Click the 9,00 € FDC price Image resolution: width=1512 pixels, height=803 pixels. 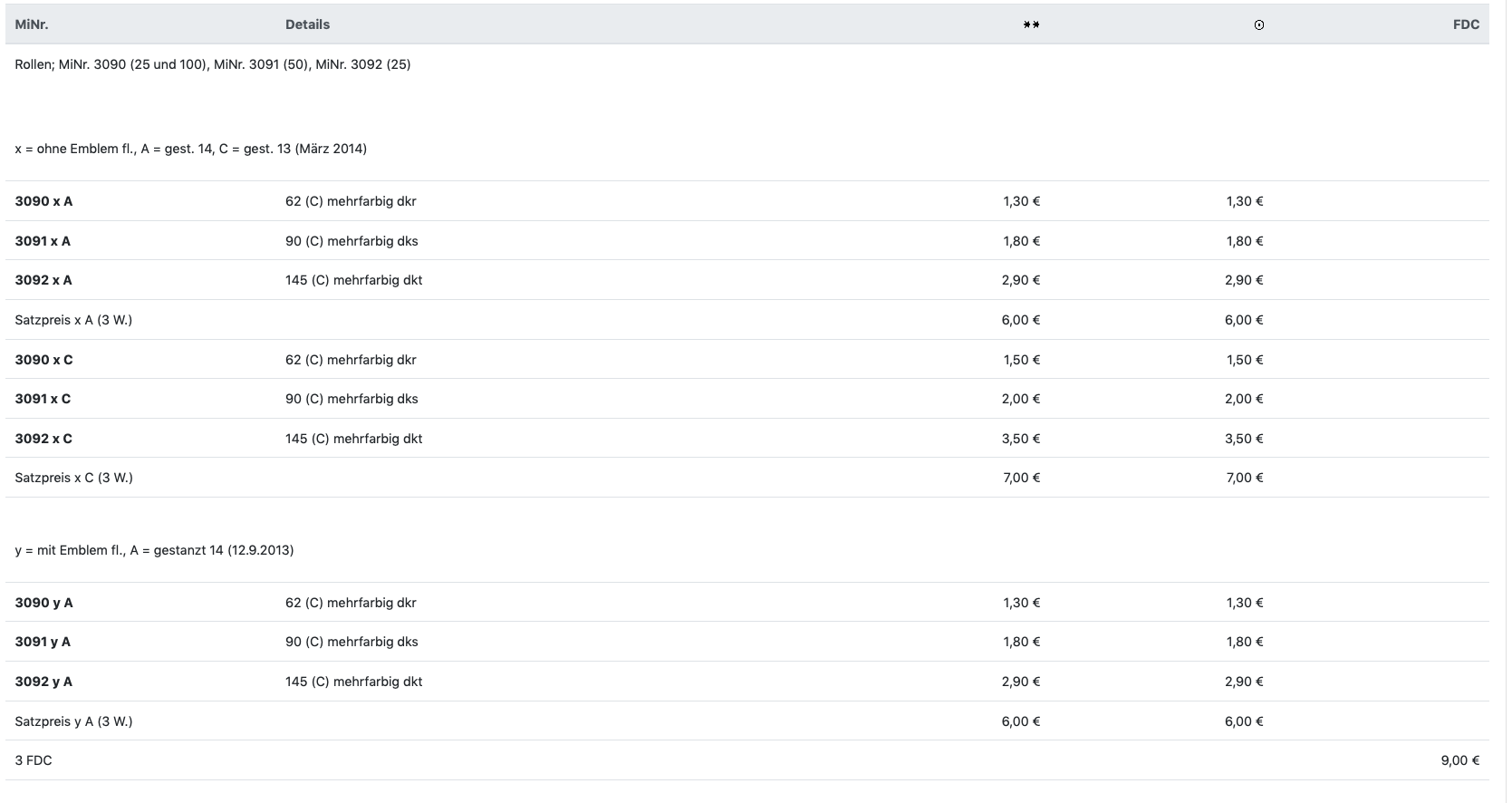point(1459,760)
